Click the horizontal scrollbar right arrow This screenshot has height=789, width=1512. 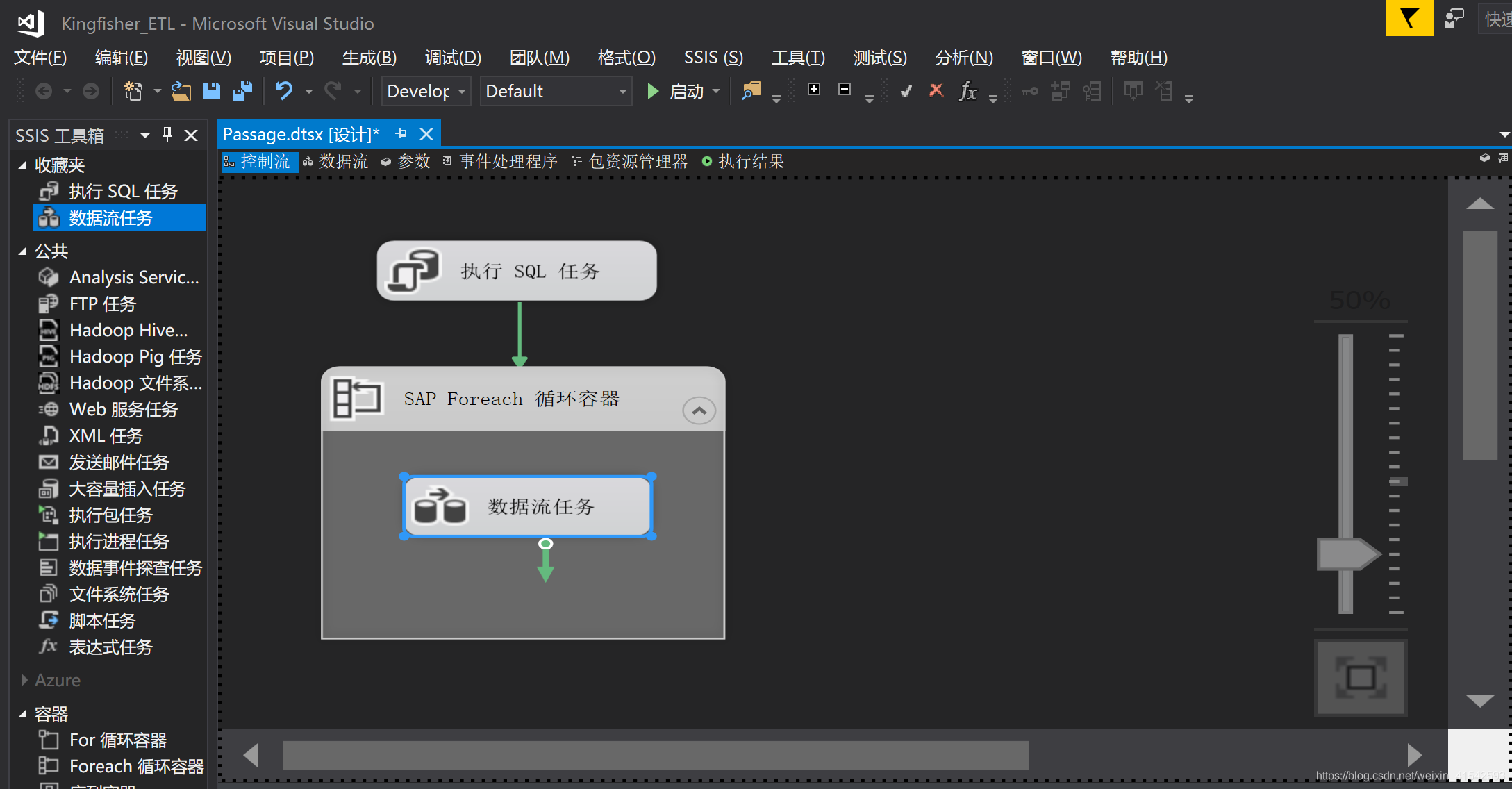click(x=1415, y=755)
